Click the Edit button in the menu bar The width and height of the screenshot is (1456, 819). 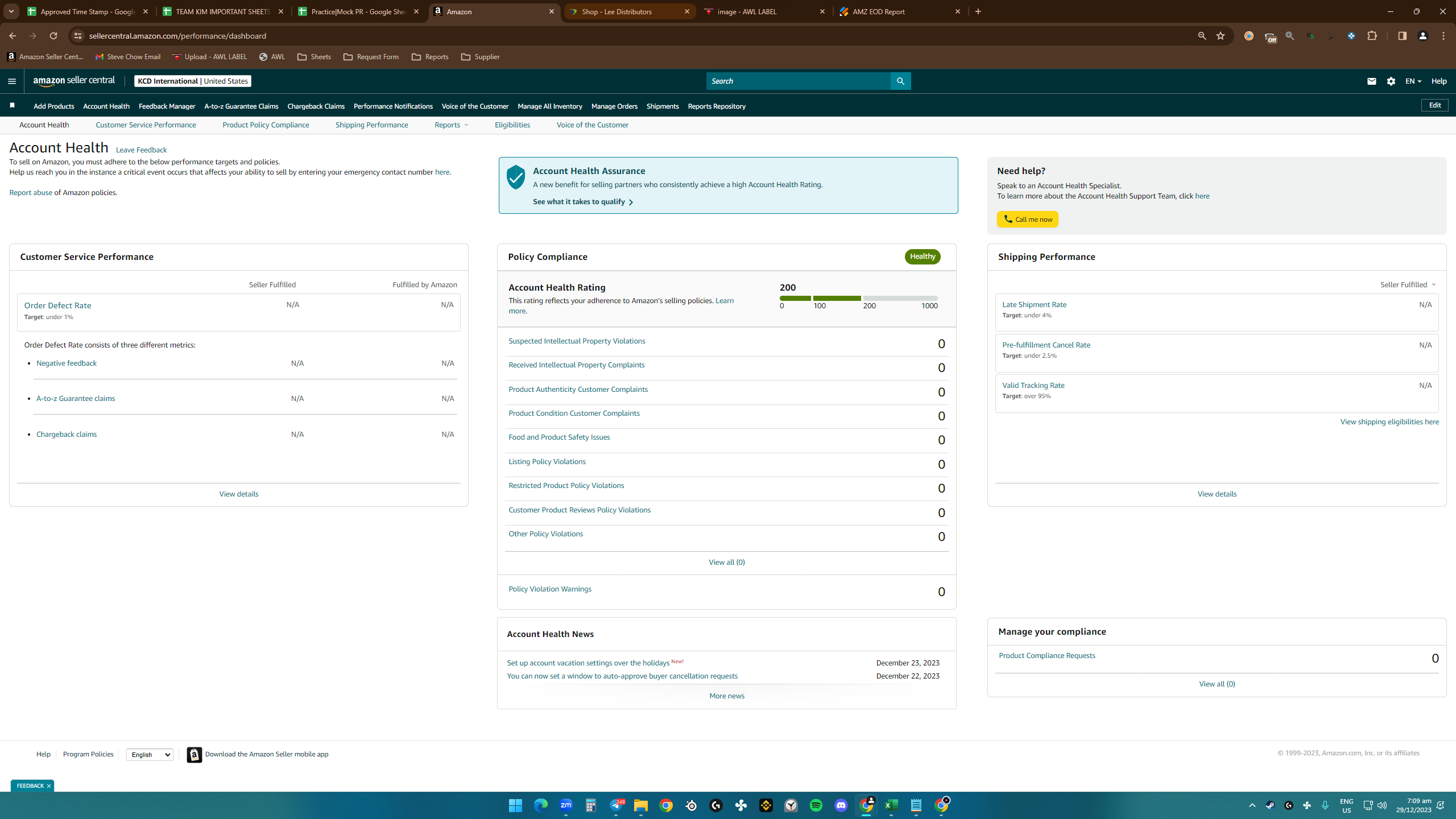coord(1435,105)
